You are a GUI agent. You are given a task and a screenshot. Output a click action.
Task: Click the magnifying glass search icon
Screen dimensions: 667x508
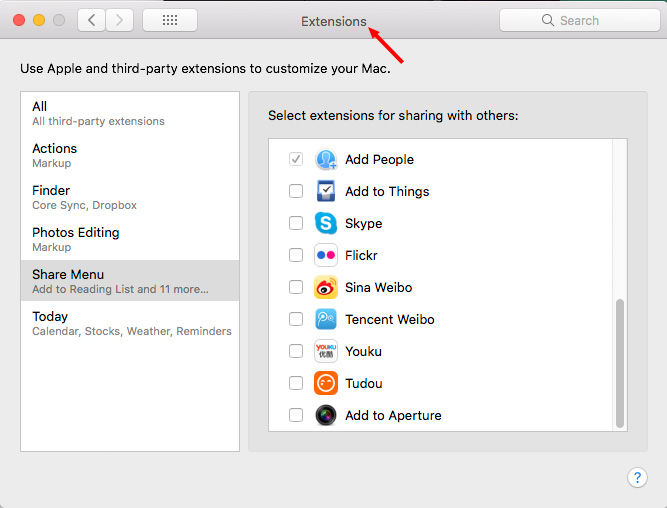click(547, 20)
